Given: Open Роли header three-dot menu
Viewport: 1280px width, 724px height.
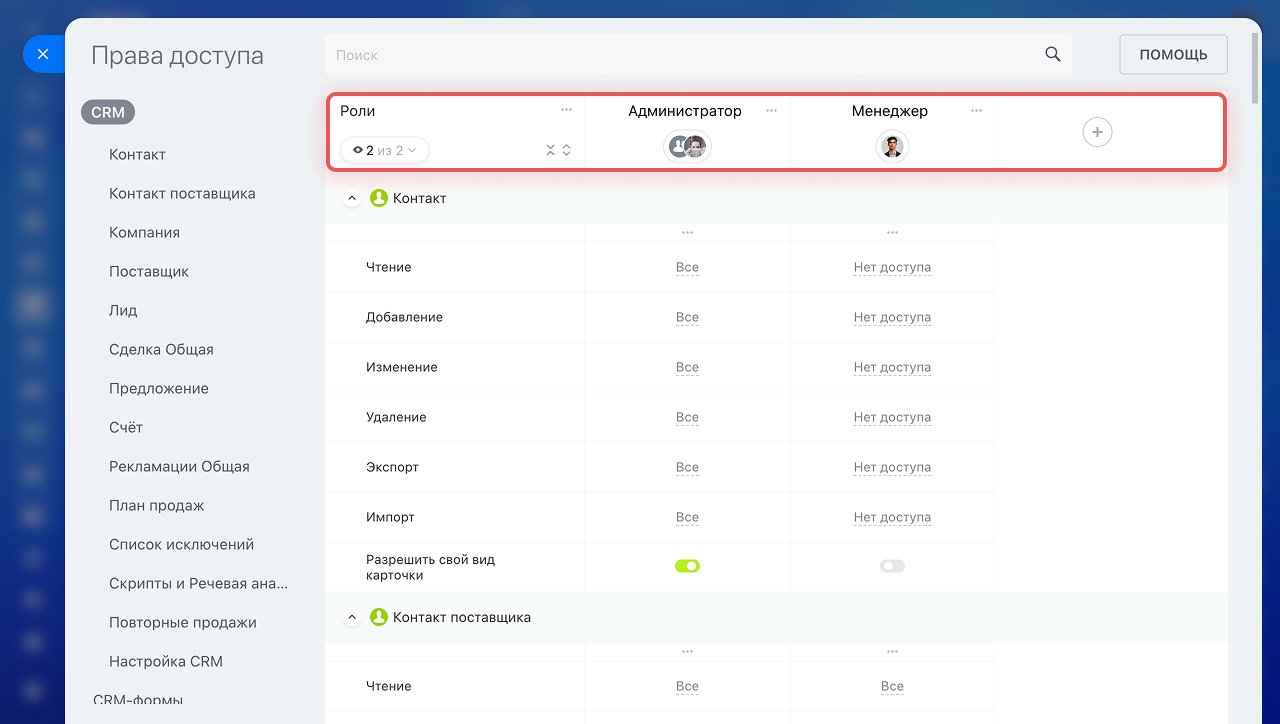Looking at the screenshot, I should pyautogui.click(x=566, y=110).
